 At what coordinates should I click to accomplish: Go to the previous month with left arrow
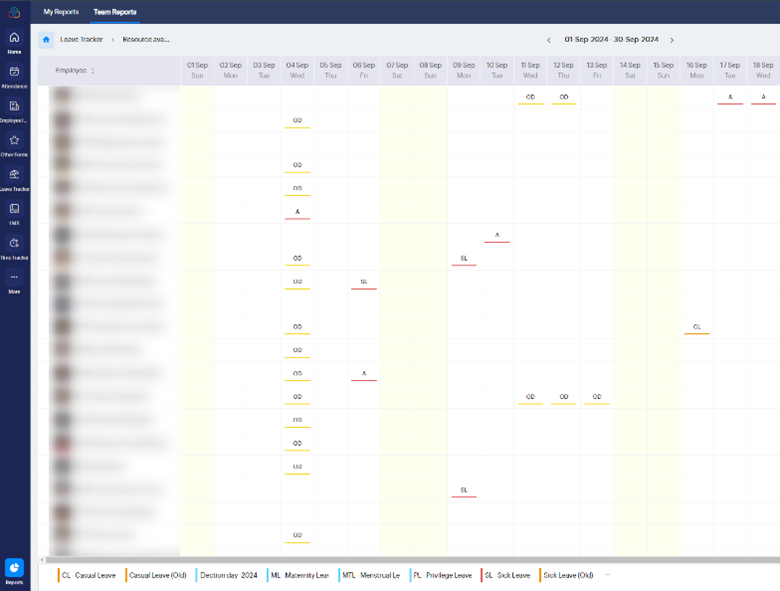548,40
